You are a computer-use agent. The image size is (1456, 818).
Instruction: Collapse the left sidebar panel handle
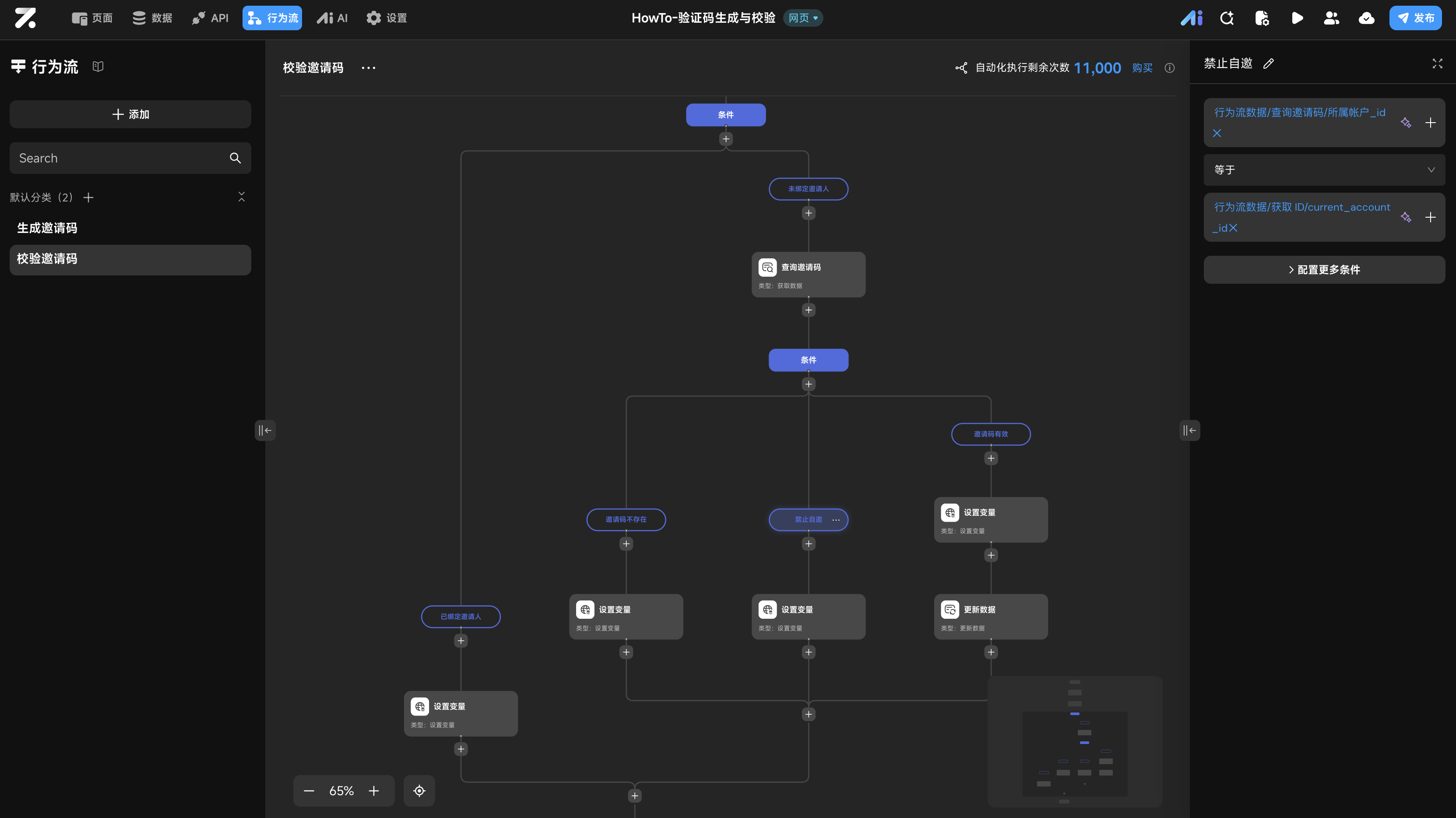[x=264, y=430]
